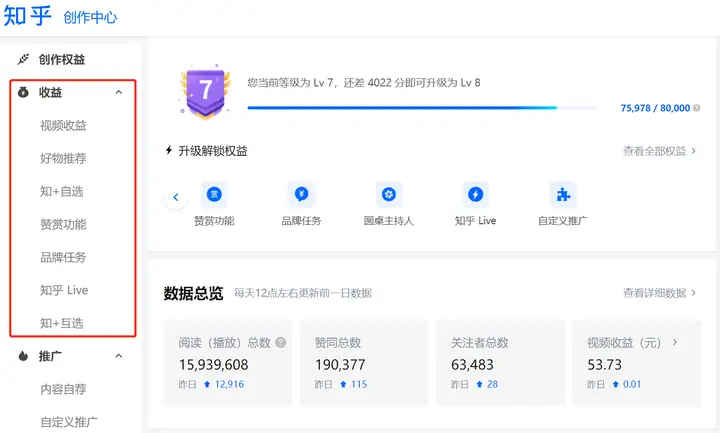
Task: Click 知乎 Live label under benefits
Action: click(x=475, y=221)
